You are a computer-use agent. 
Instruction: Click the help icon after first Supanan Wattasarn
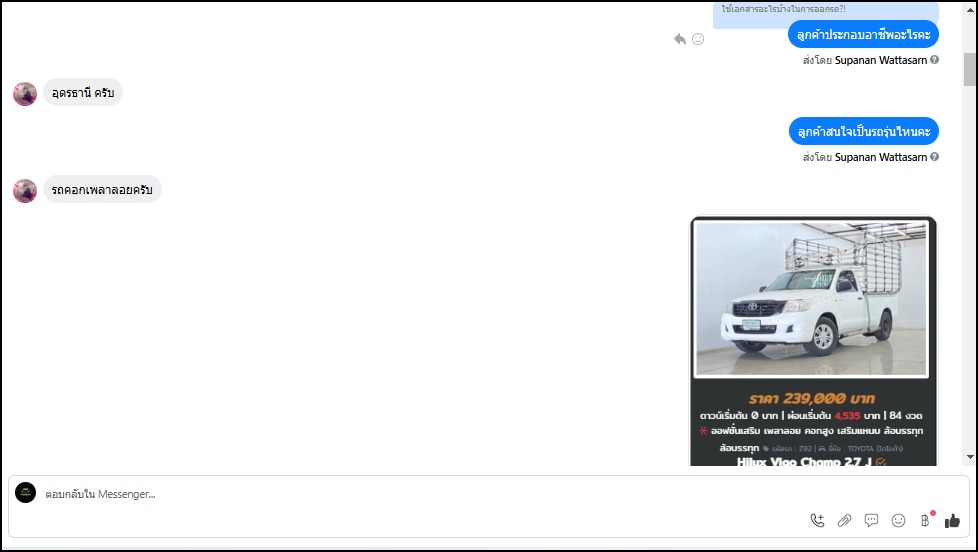934,60
